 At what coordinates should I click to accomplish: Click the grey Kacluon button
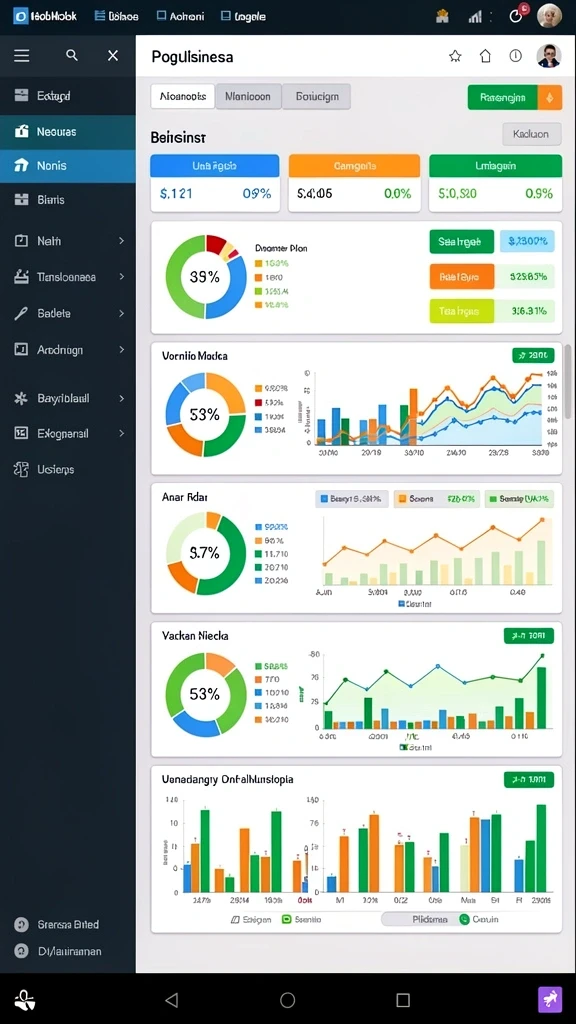click(532, 134)
